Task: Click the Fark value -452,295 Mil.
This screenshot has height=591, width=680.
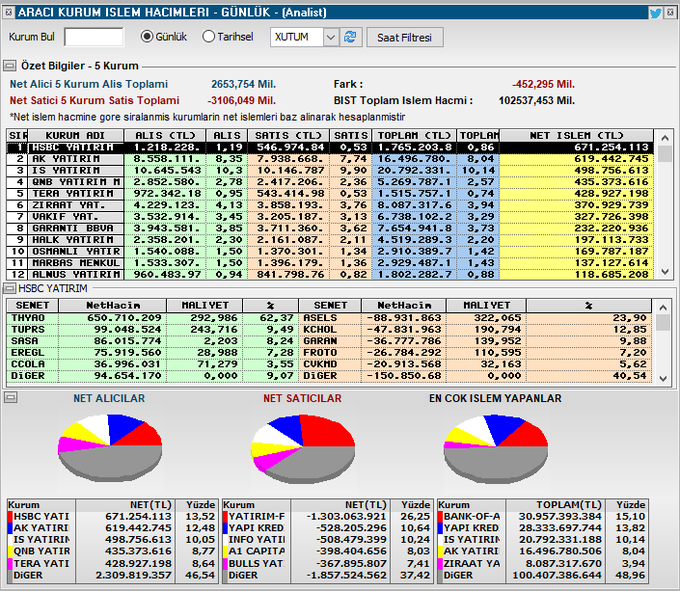Action: 543,84
